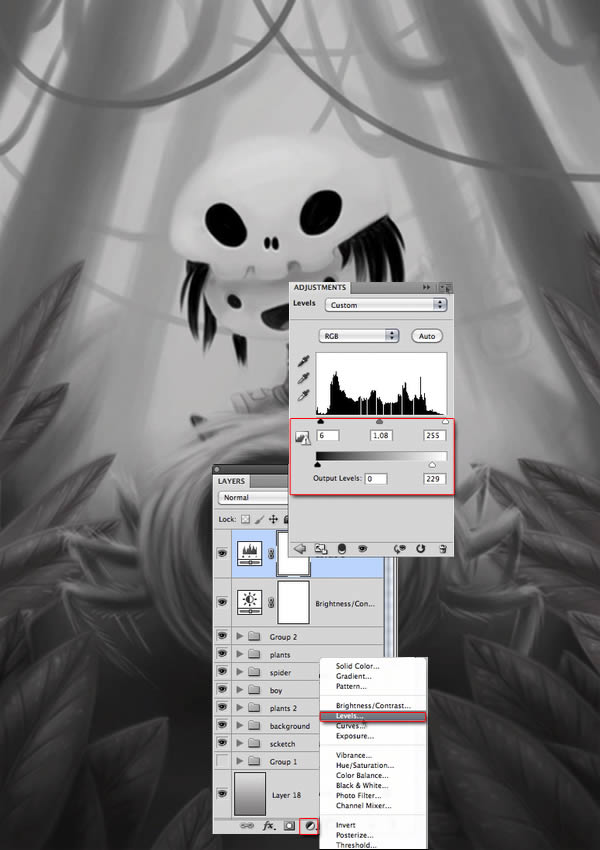The image size is (600, 850).
Task: Switch to the Layers tab
Action: click(232, 481)
